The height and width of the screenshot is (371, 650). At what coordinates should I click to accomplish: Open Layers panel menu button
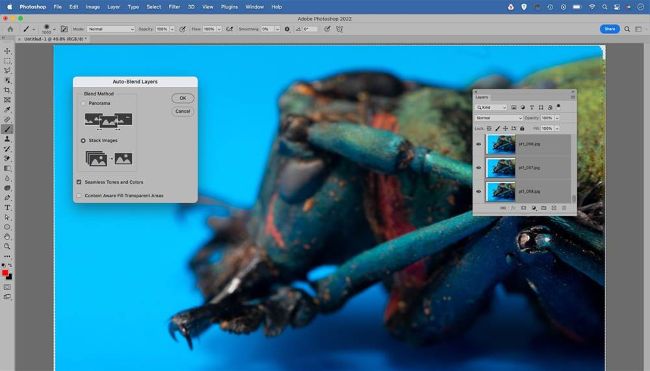[x=572, y=97]
